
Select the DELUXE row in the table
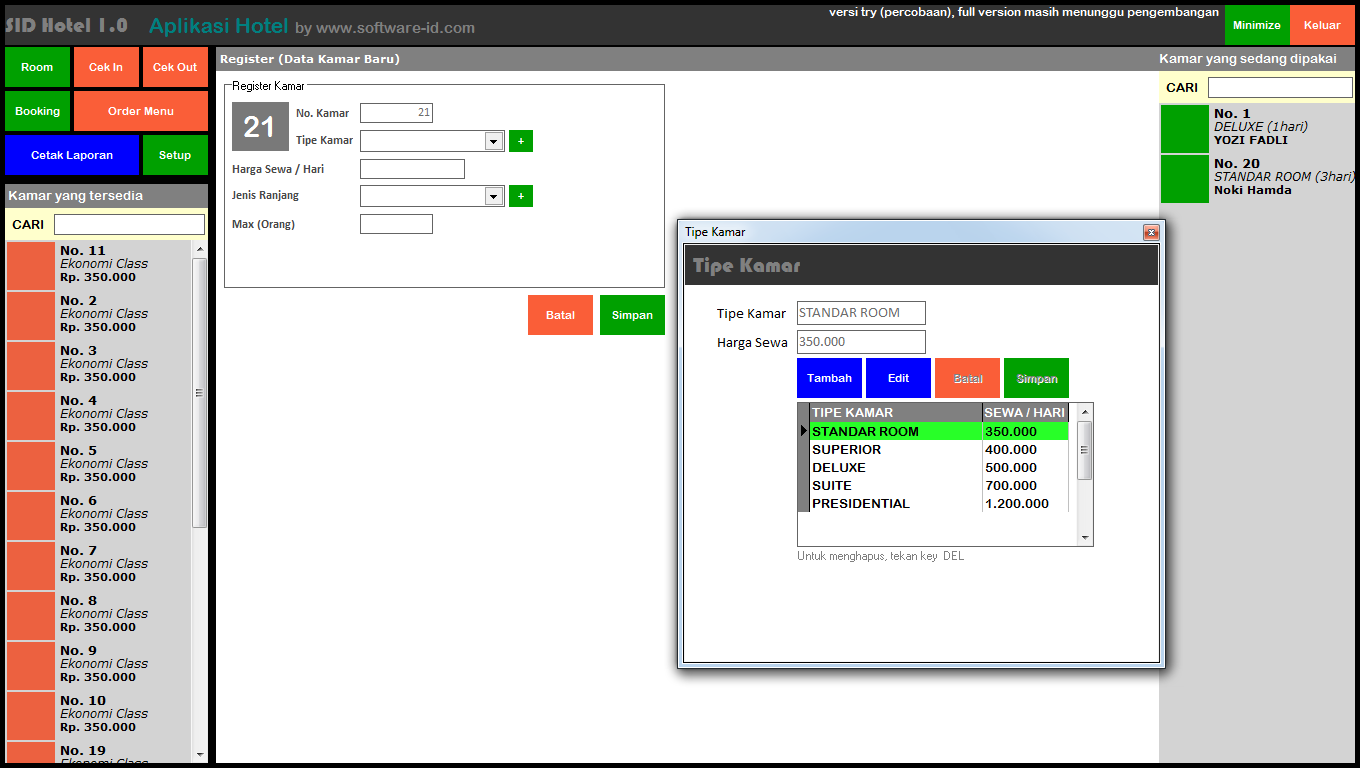pos(896,468)
